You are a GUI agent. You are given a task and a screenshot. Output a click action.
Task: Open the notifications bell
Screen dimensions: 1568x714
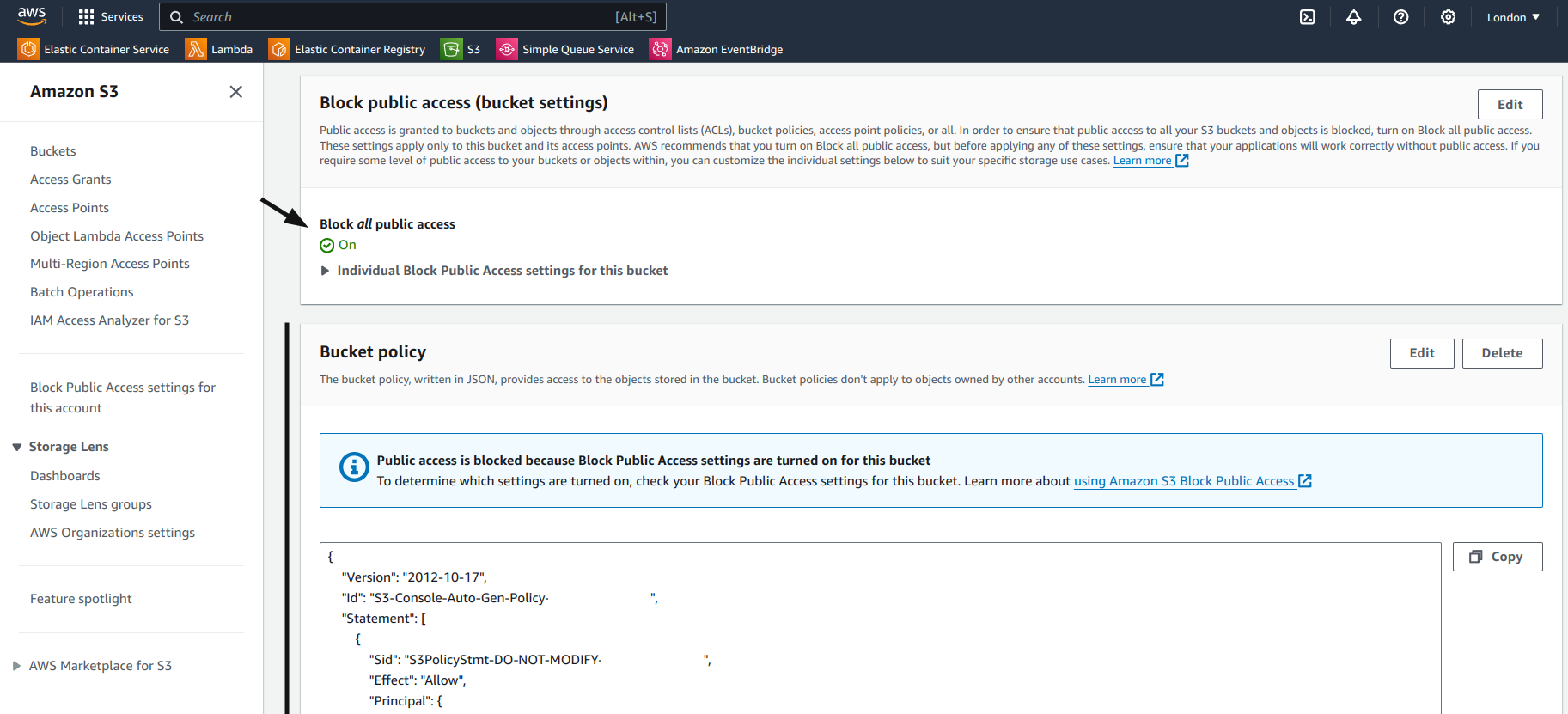[x=1354, y=17]
